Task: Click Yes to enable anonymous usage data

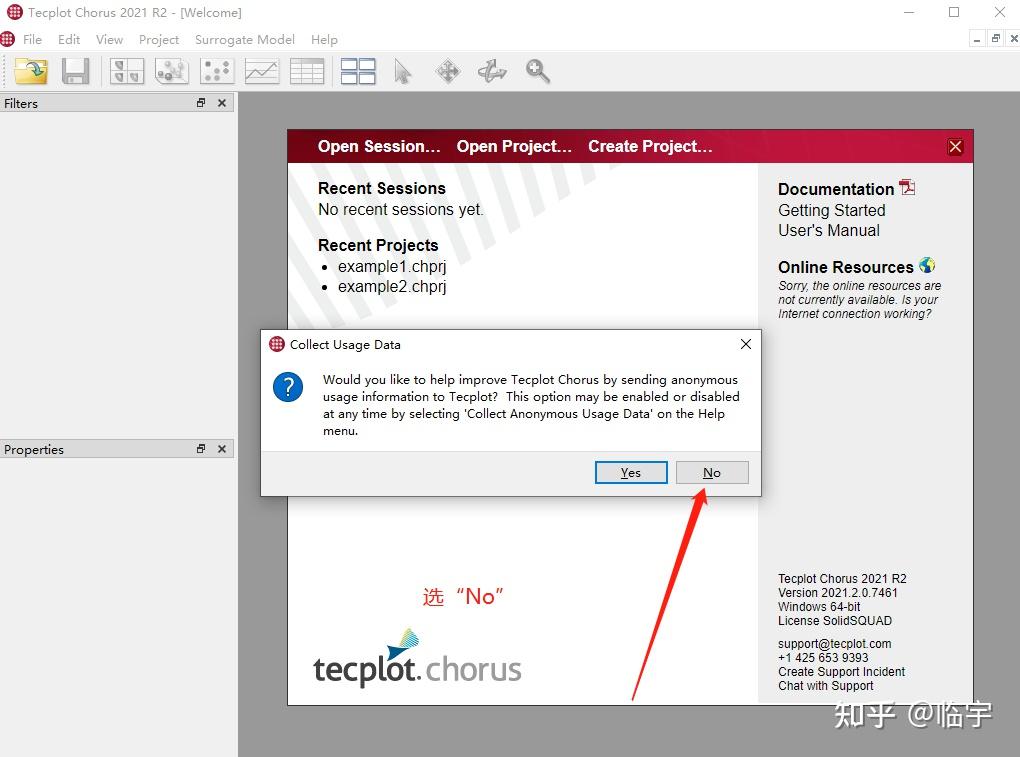Action: pos(630,472)
